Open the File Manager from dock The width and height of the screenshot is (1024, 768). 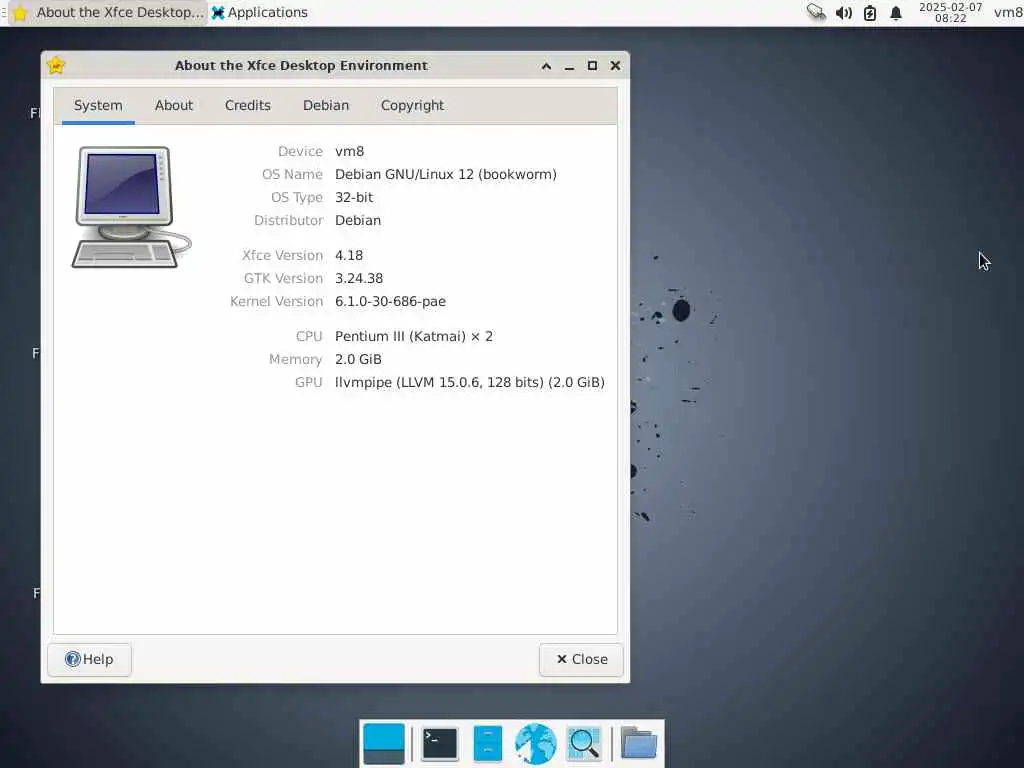tap(488, 743)
